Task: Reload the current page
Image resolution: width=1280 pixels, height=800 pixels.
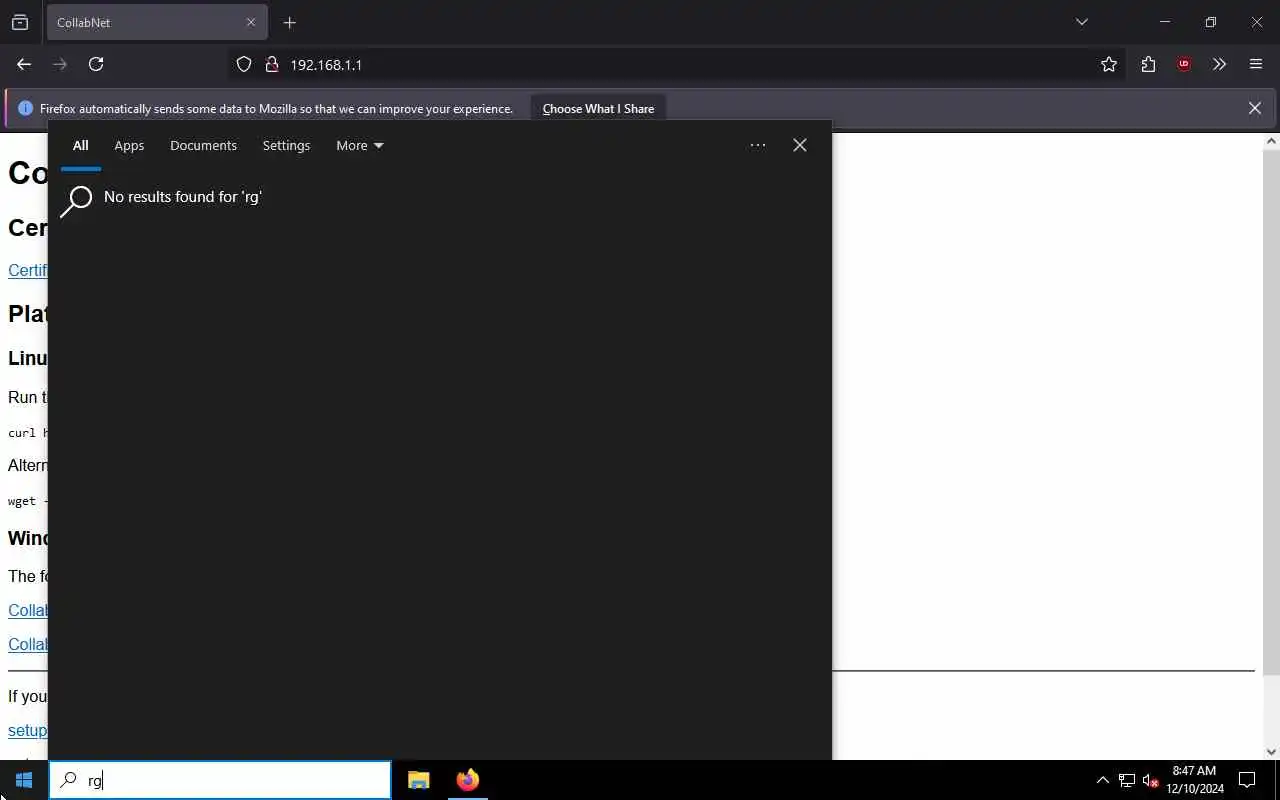Action: [x=96, y=64]
